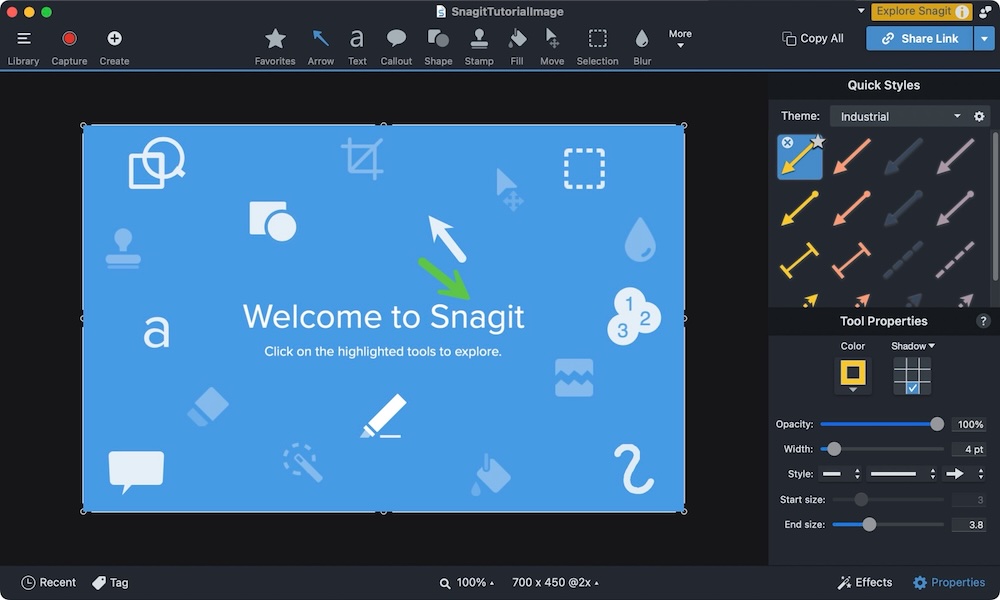Select the Selection tool
Viewport: 1000px width, 600px height.
[x=598, y=48]
